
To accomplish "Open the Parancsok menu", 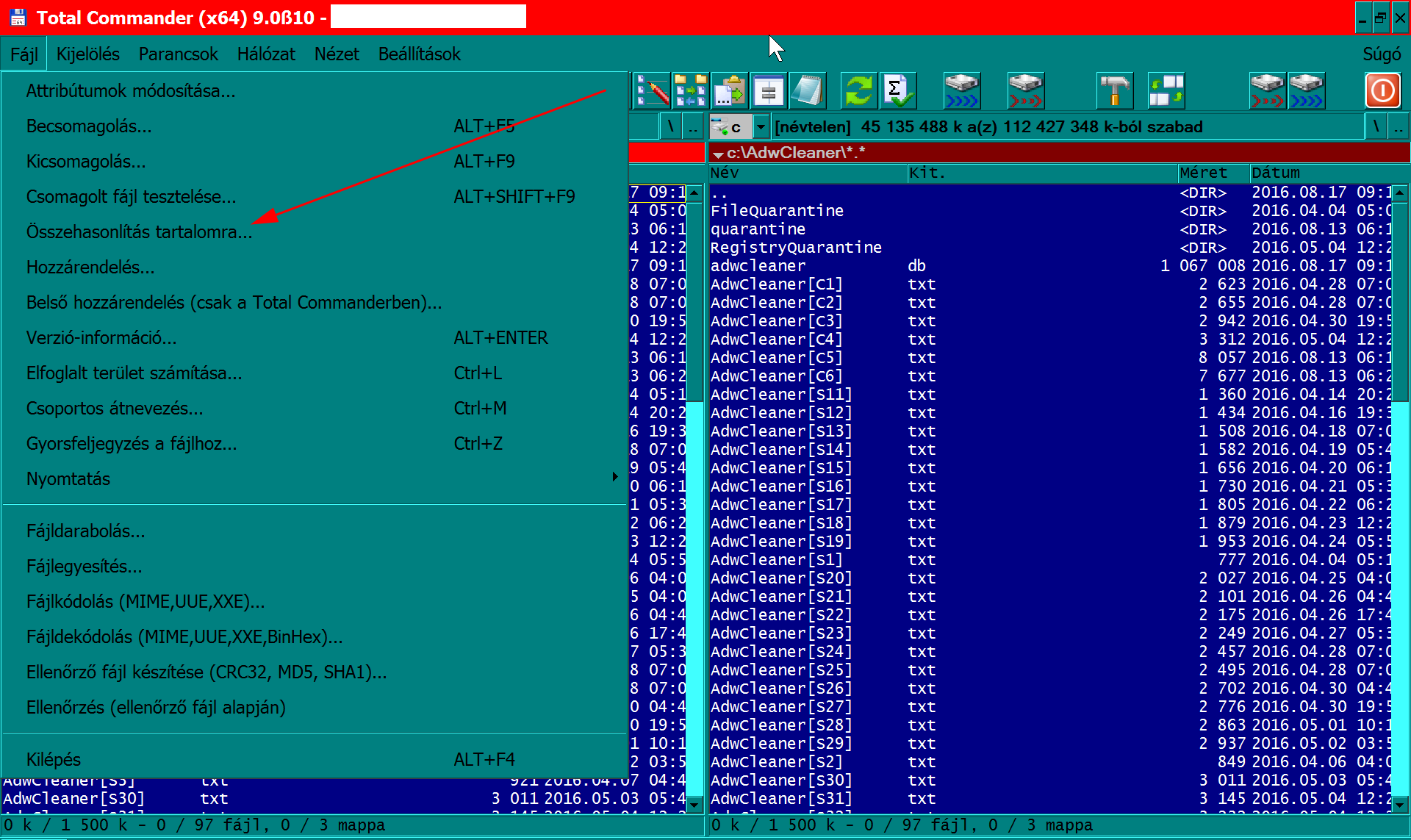I will click(x=179, y=54).
